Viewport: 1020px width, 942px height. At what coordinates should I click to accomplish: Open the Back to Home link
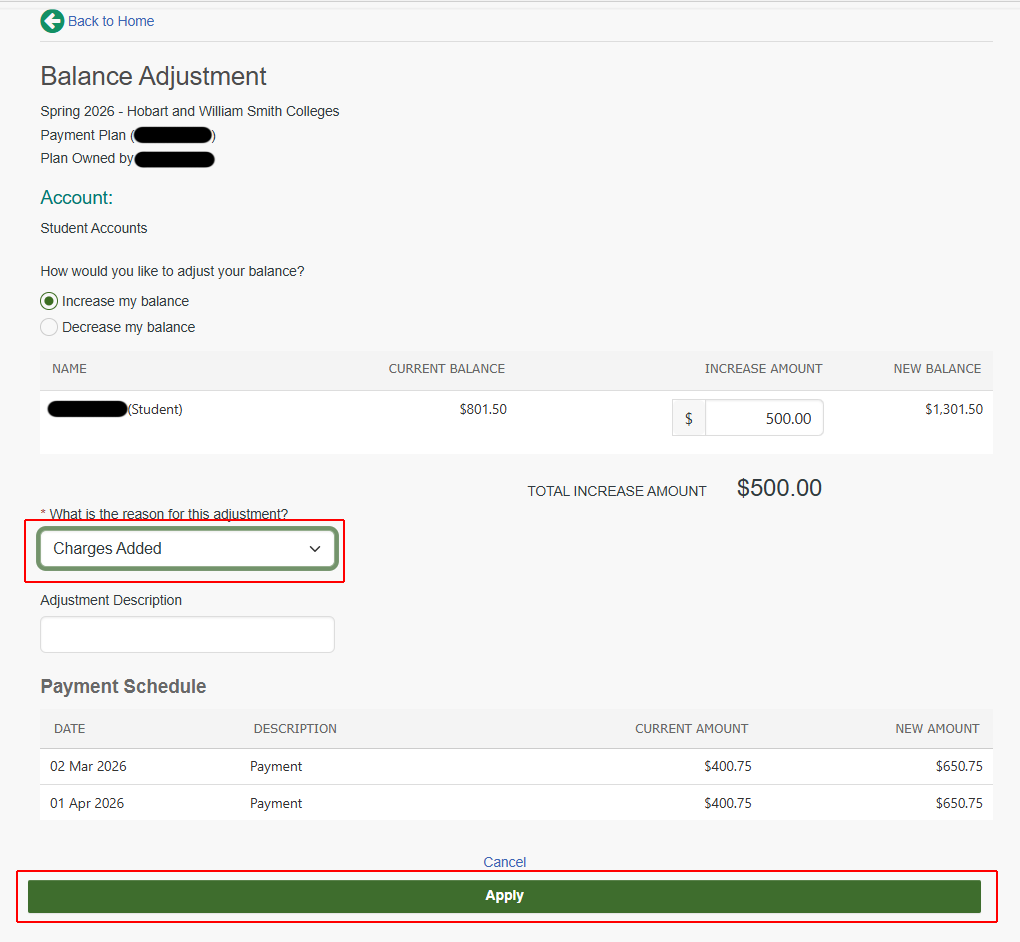(x=111, y=21)
